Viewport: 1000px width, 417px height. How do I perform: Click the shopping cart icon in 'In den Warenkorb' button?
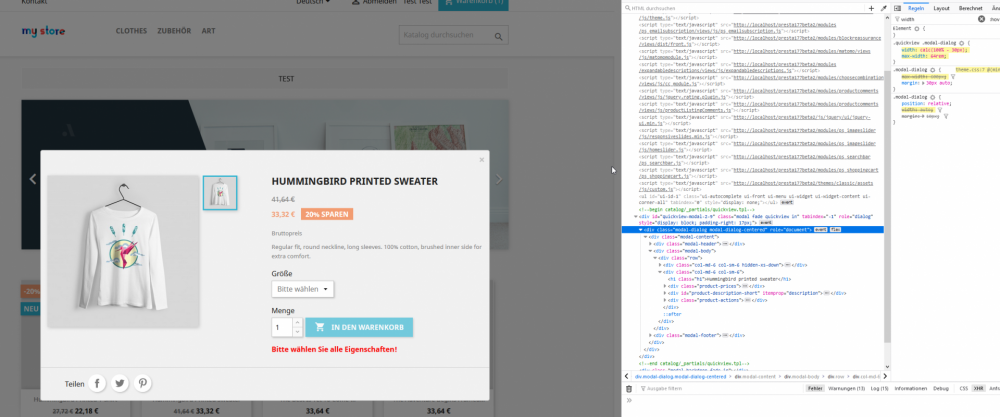(x=320, y=327)
